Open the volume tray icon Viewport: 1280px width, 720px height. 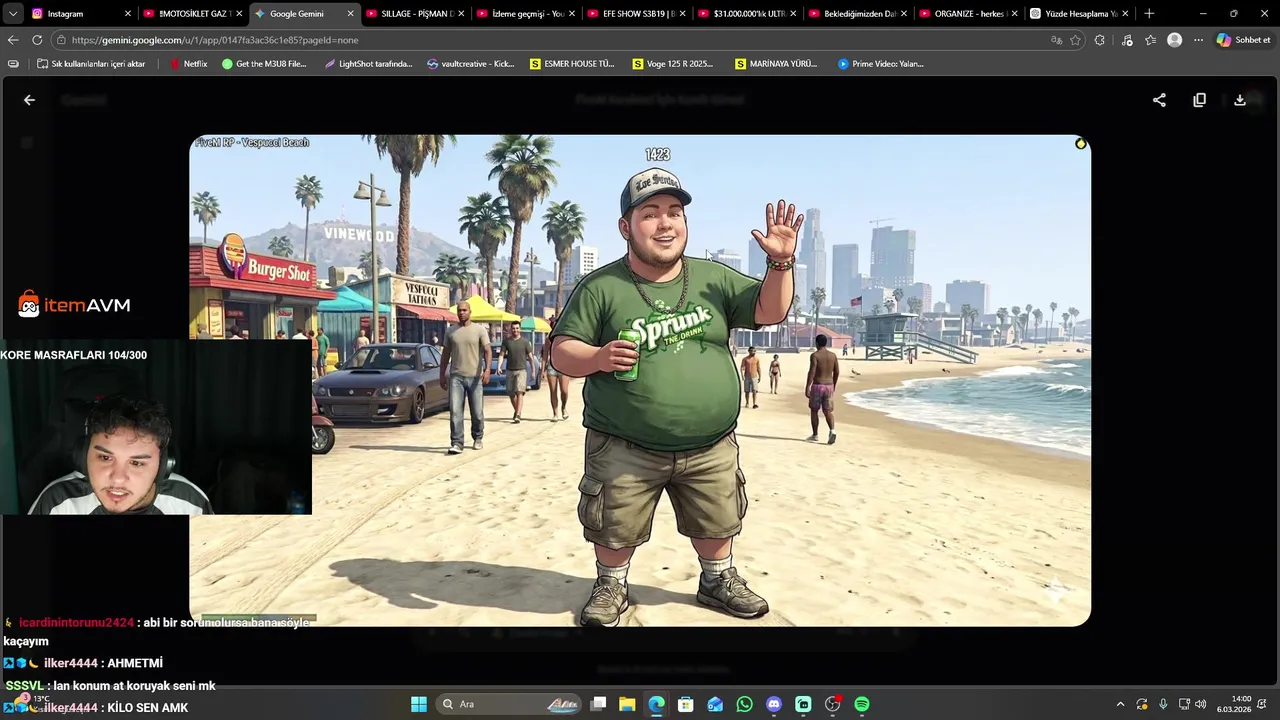(1200, 704)
